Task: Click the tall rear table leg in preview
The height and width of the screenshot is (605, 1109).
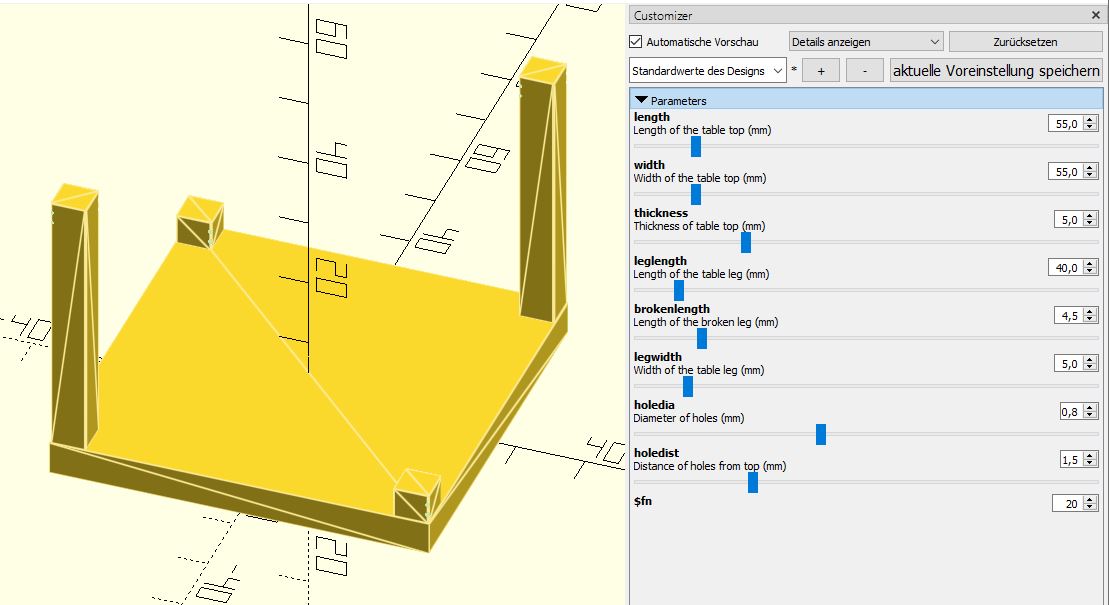Action: (543, 191)
